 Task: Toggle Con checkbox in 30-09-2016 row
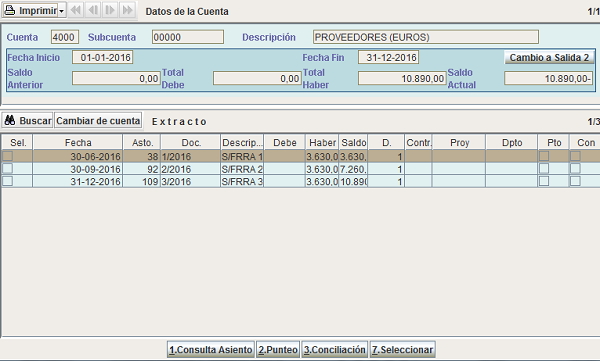click(x=575, y=168)
